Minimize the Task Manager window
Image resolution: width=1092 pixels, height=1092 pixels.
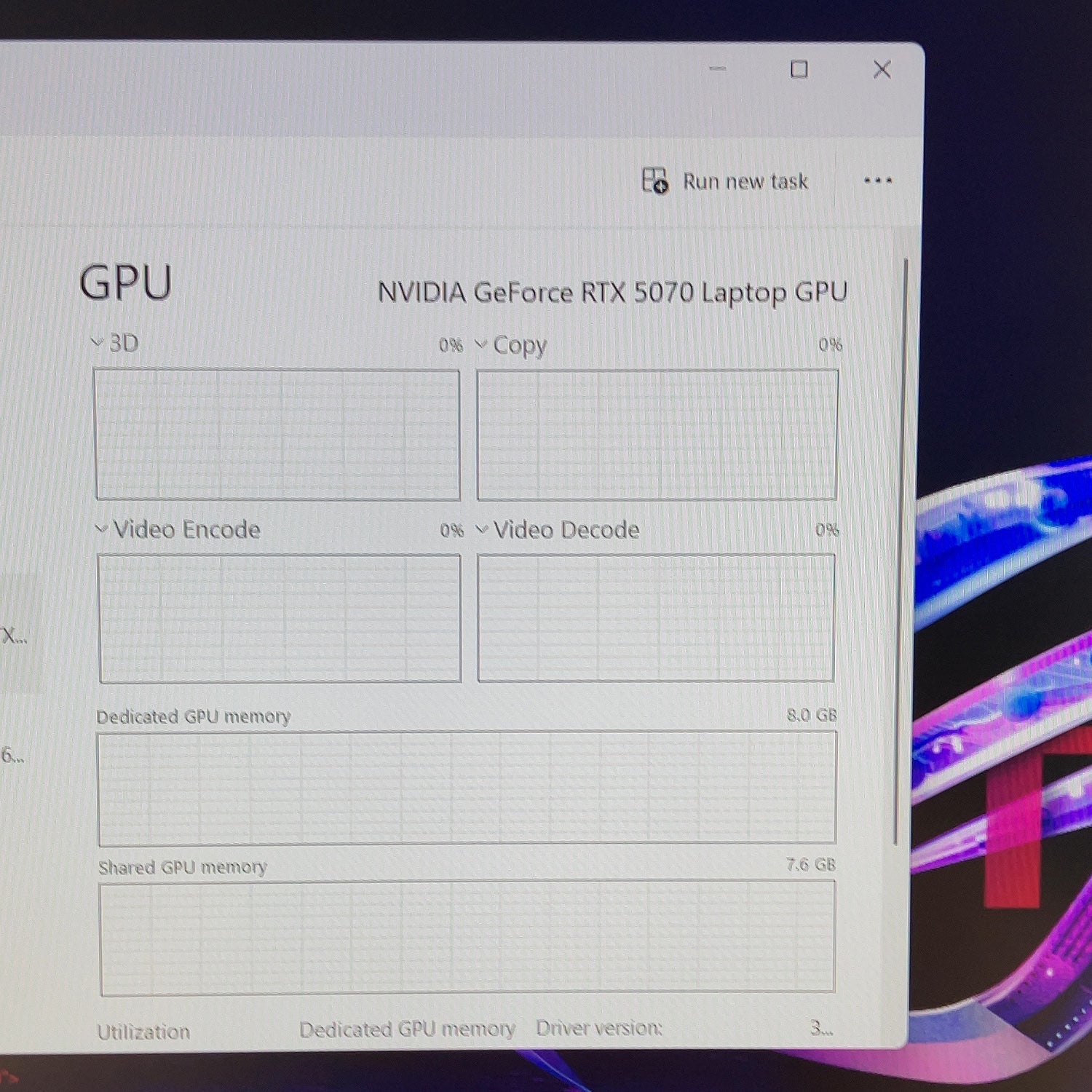[x=718, y=68]
